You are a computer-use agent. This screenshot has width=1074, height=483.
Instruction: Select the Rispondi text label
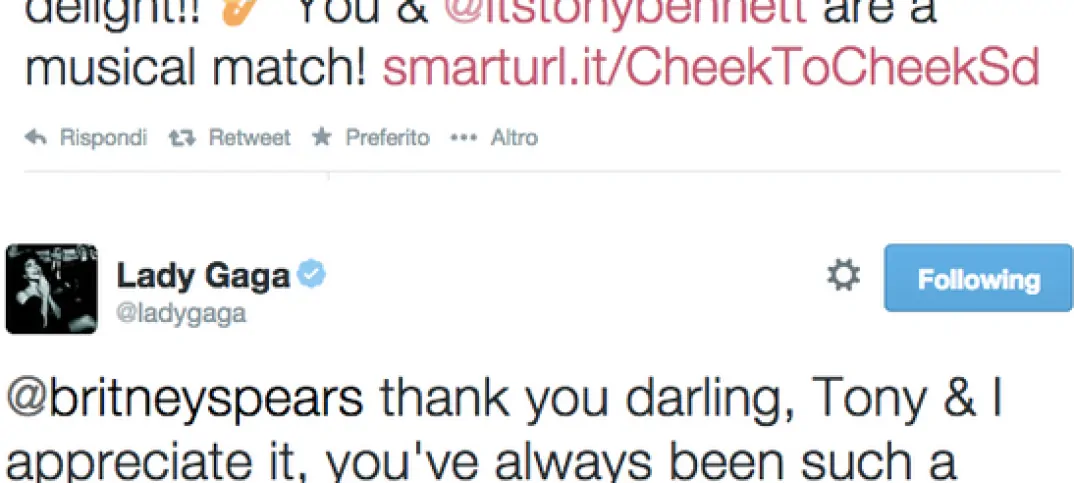click(104, 138)
